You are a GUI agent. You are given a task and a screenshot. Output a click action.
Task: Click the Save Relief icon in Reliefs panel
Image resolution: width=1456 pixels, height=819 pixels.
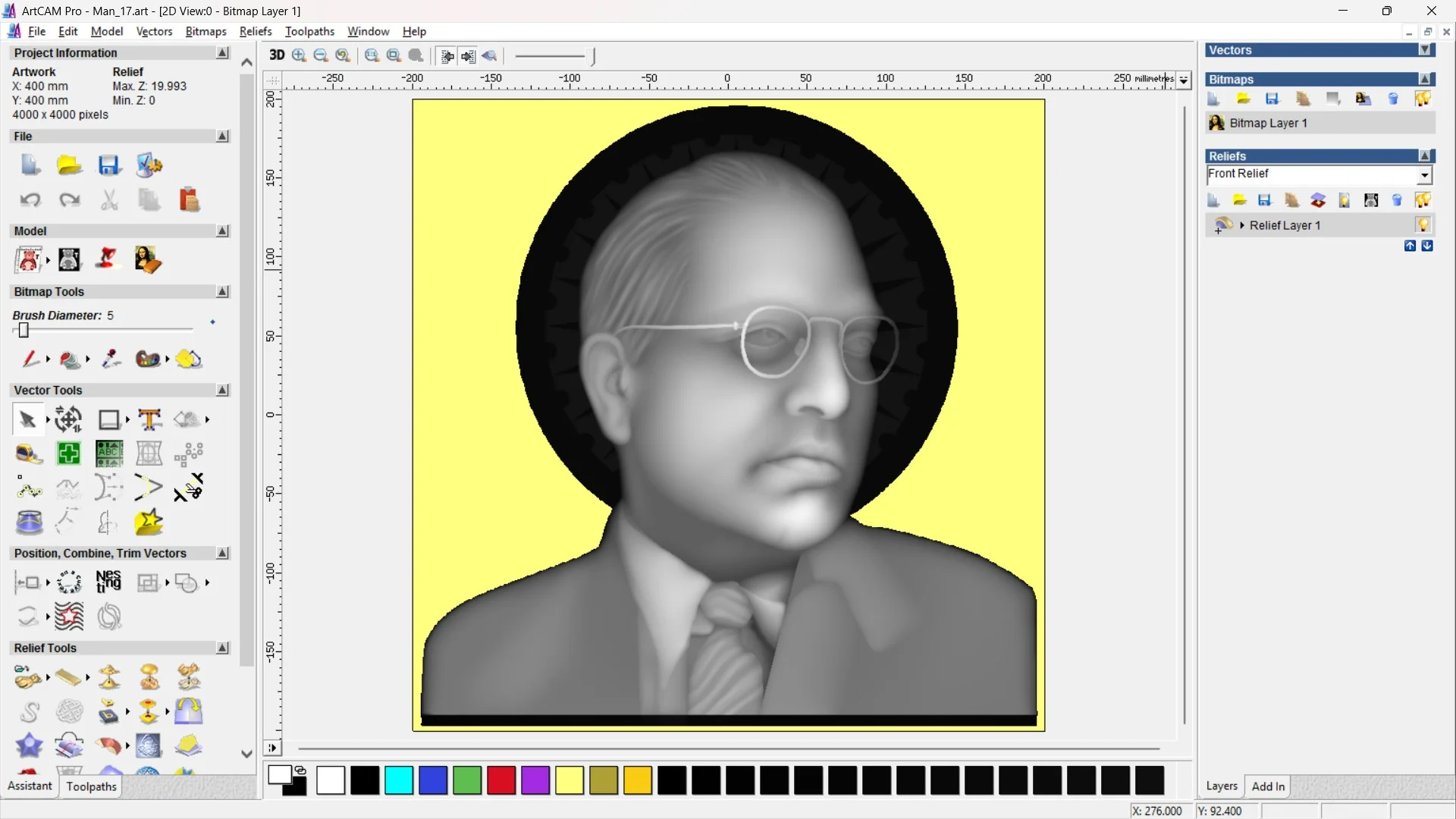click(x=1264, y=200)
